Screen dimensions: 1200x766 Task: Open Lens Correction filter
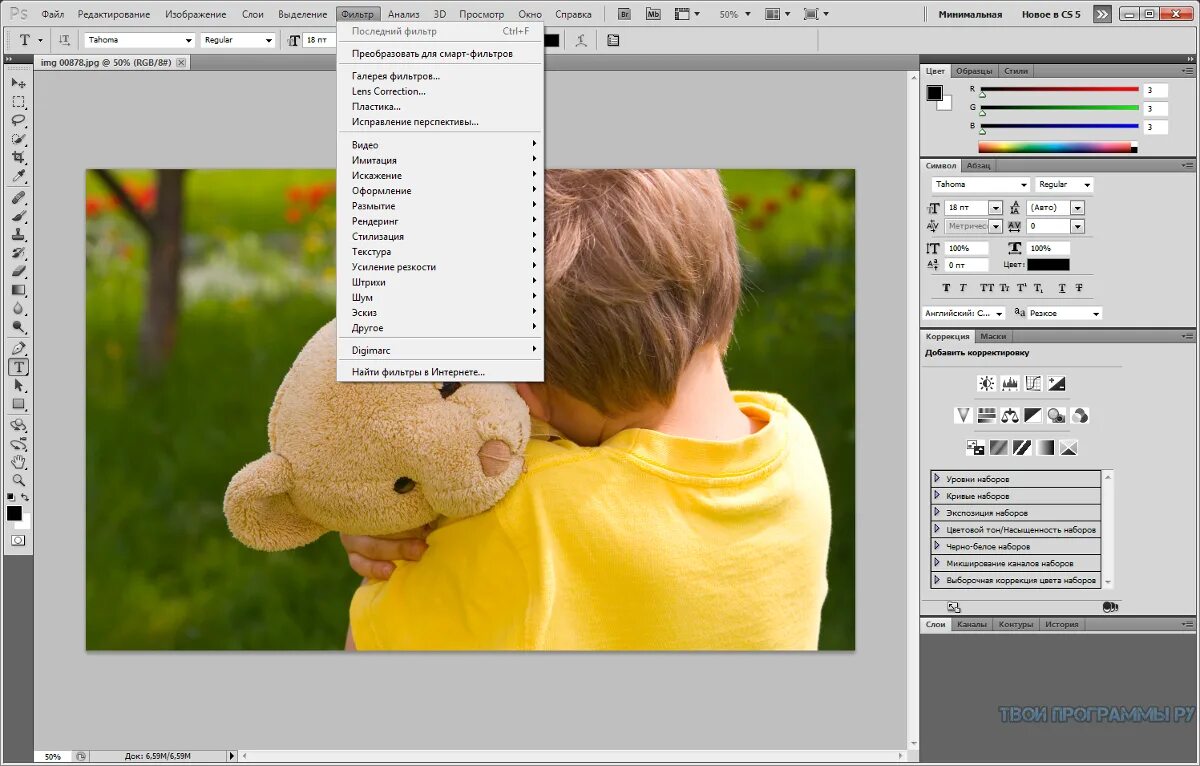pyautogui.click(x=440, y=91)
